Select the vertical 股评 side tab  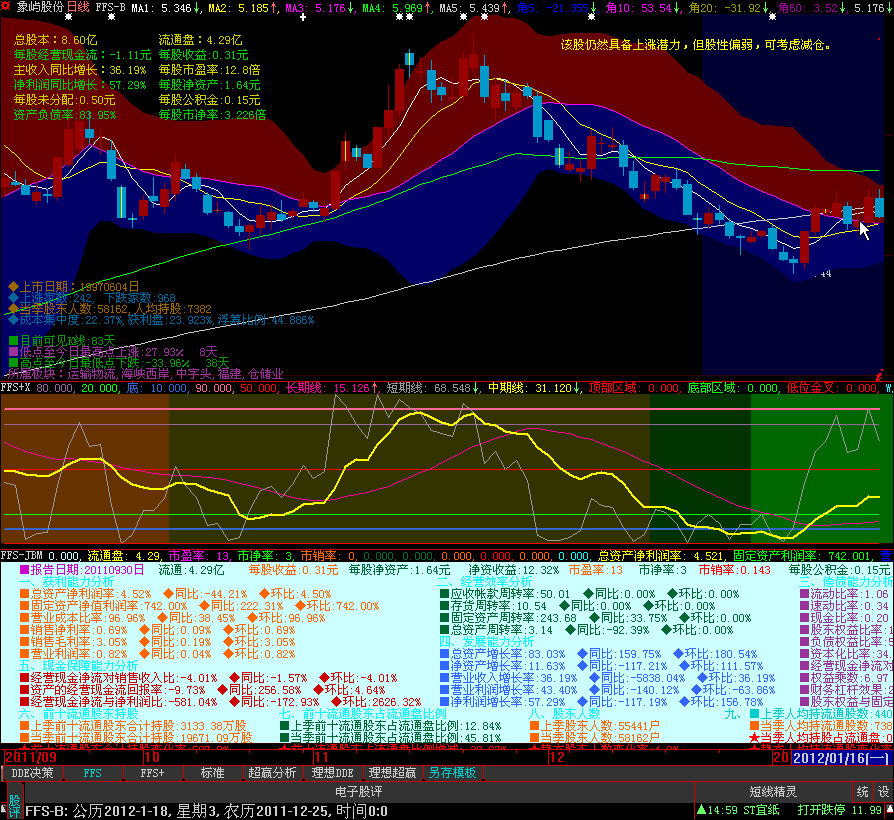pyautogui.click(x=14, y=801)
